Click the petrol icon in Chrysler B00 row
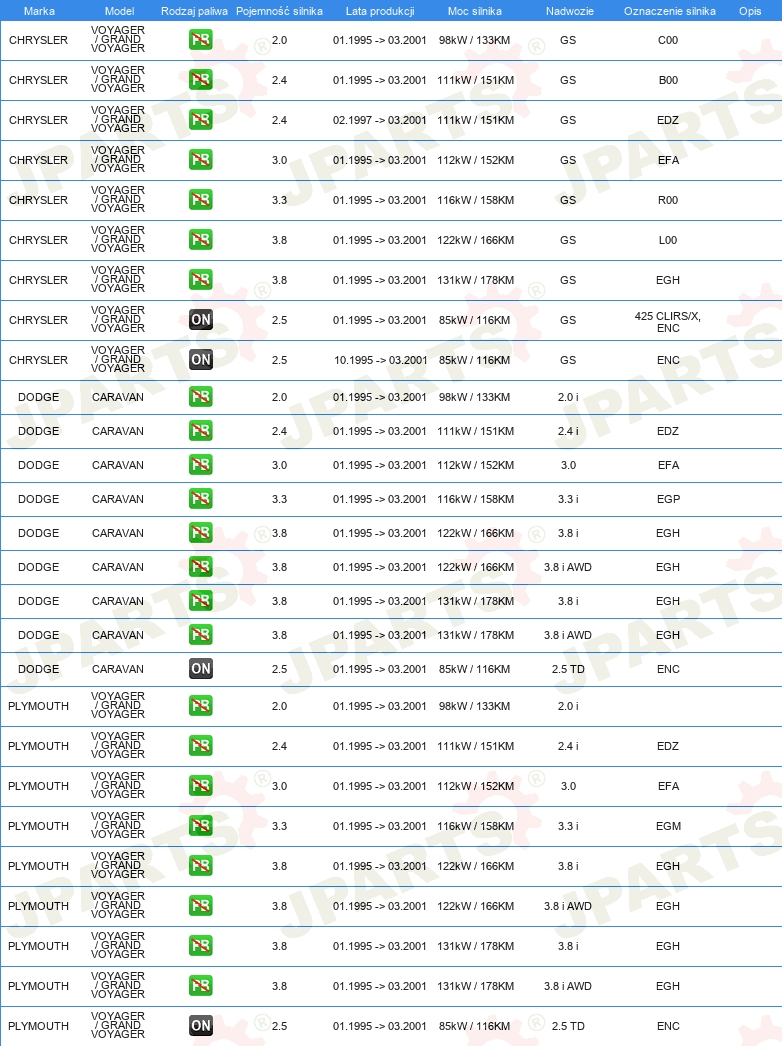 (x=201, y=80)
